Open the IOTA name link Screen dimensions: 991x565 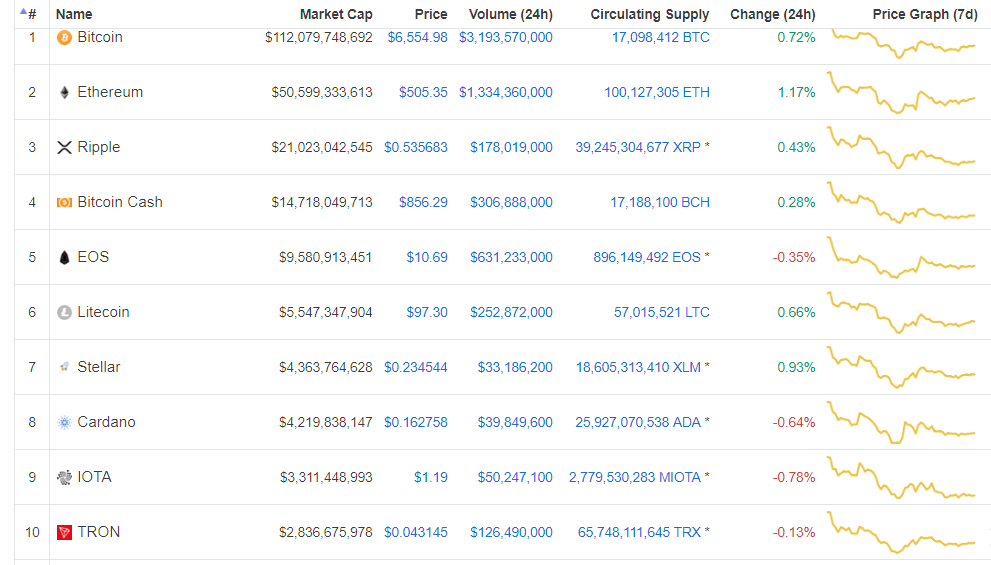tap(94, 477)
